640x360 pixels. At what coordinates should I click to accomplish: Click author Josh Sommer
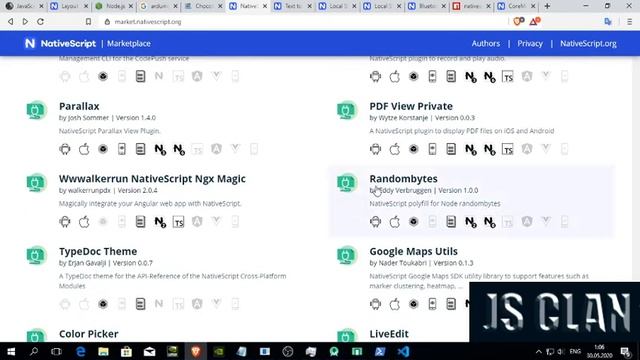coord(88,118)
